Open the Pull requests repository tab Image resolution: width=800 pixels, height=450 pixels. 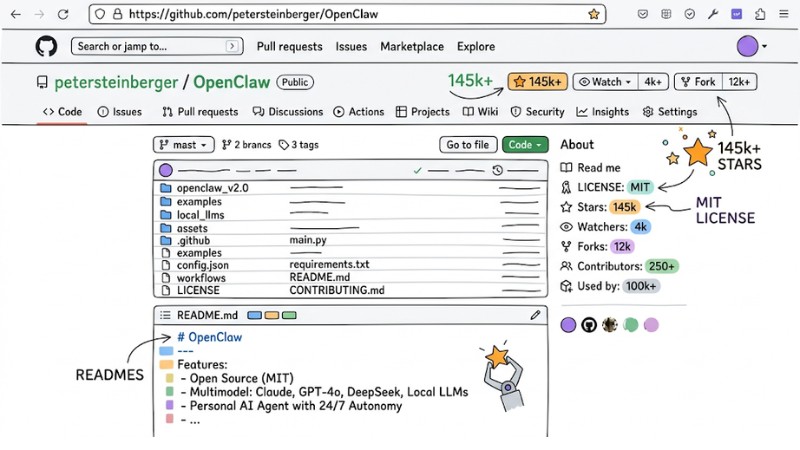pyautogui.click(x=199, y=112)
